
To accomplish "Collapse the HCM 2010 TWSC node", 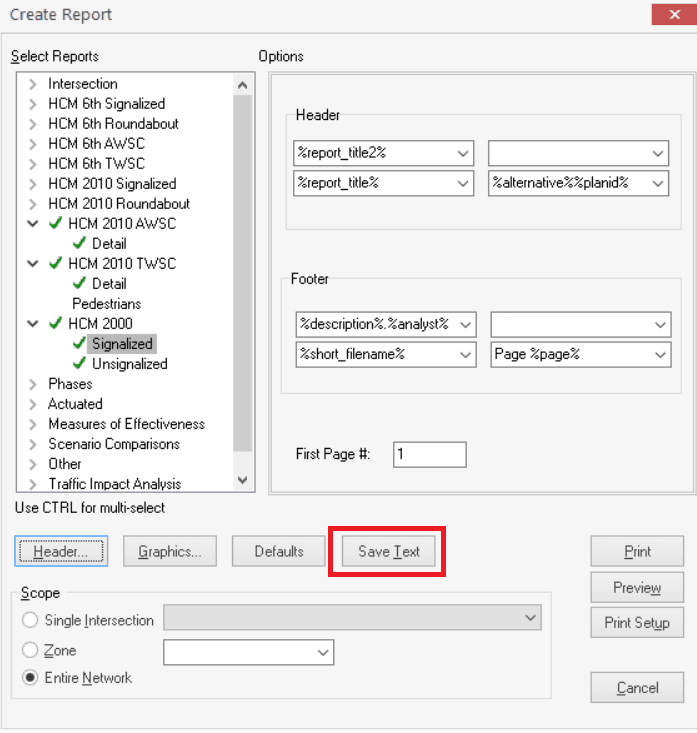I will click(32, 264).
